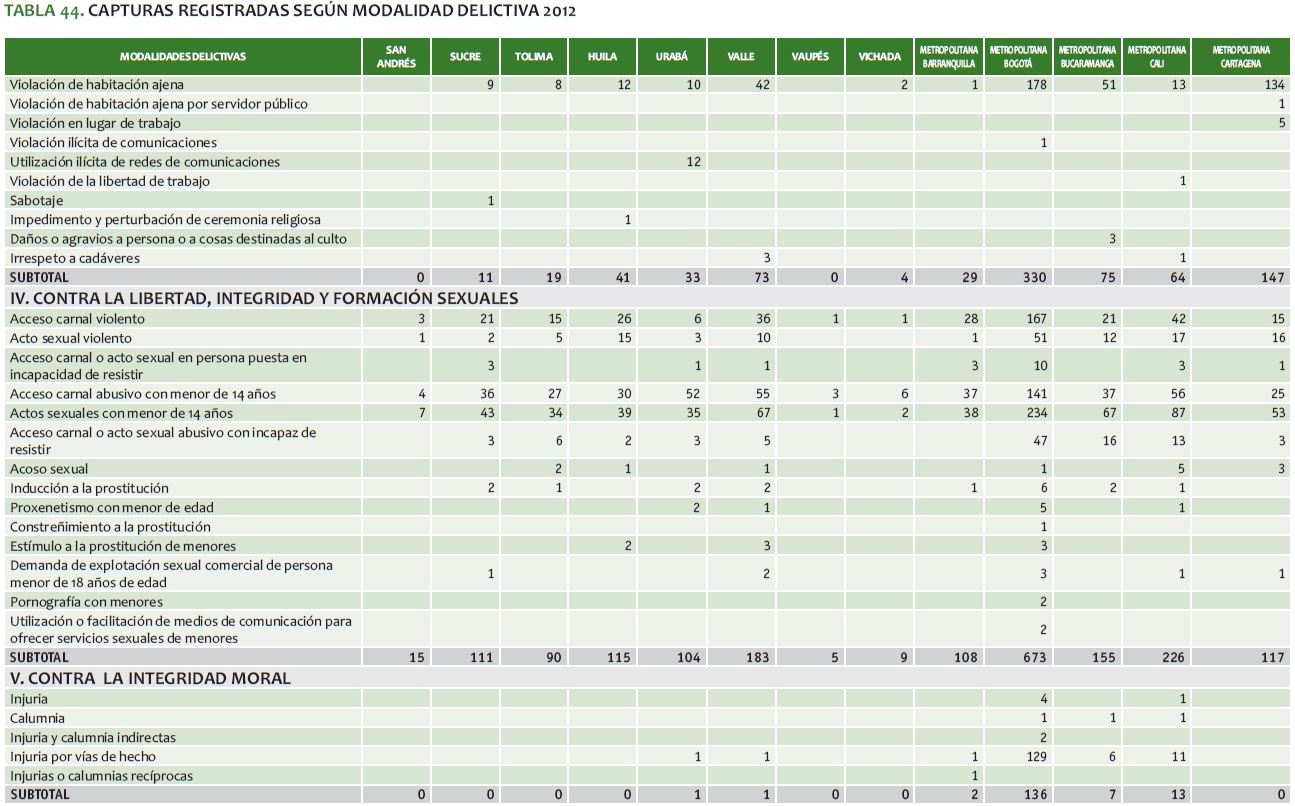Click the "Irrespeto a cadáveres" row label

(x=75, y=258)
